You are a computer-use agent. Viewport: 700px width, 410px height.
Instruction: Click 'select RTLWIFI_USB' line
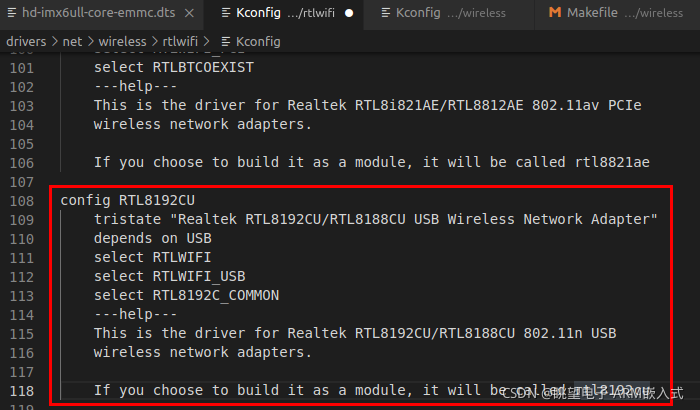coord(170,276)
